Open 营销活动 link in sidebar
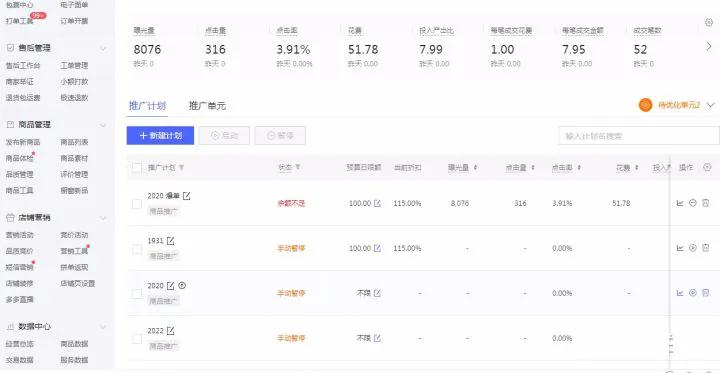 click(19, 235)
